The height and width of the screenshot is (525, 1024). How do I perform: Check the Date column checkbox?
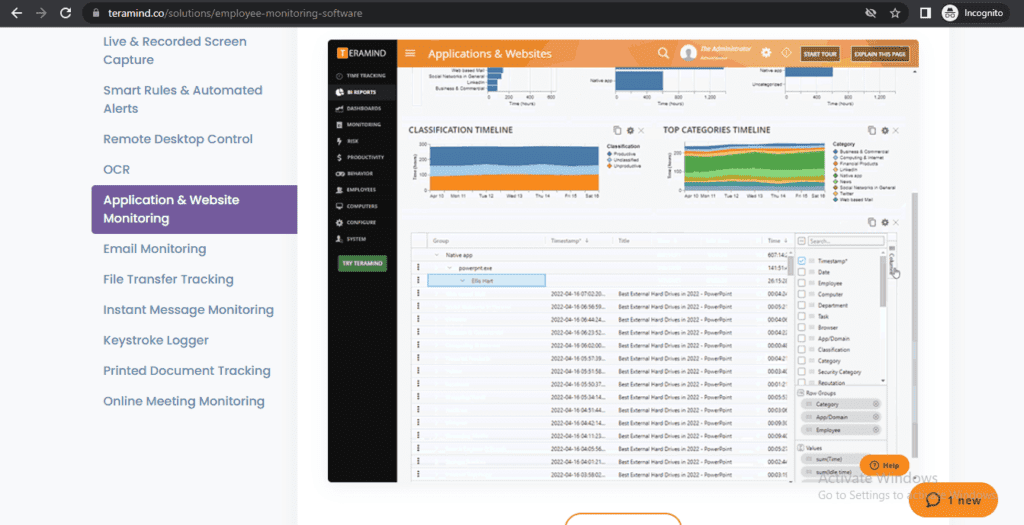pyautogui.click(x=802, y=272)
